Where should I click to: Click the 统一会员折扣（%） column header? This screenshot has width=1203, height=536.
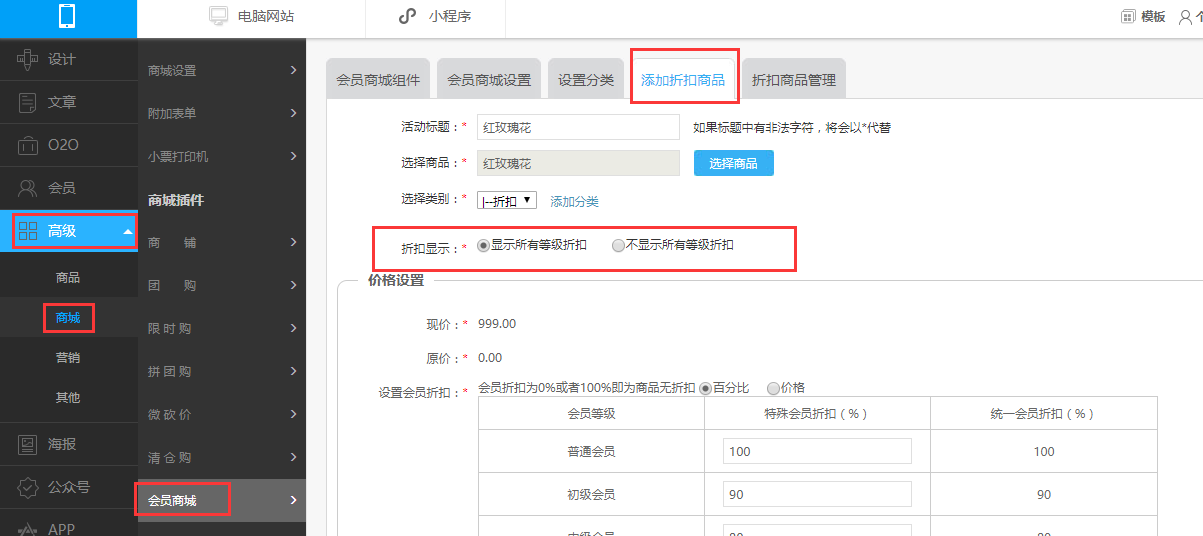pos(1044,413)
